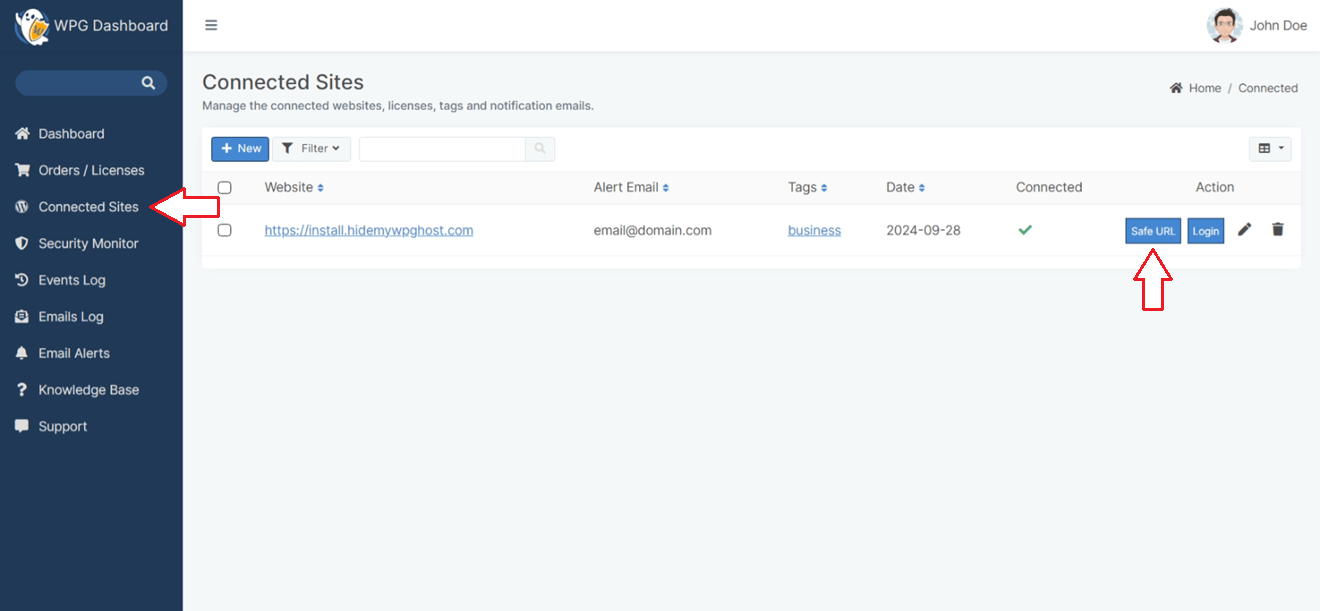
Task: Go to Orders / Licenses in the sidebar
Action: pyautogui.click(x=91, y=170)
